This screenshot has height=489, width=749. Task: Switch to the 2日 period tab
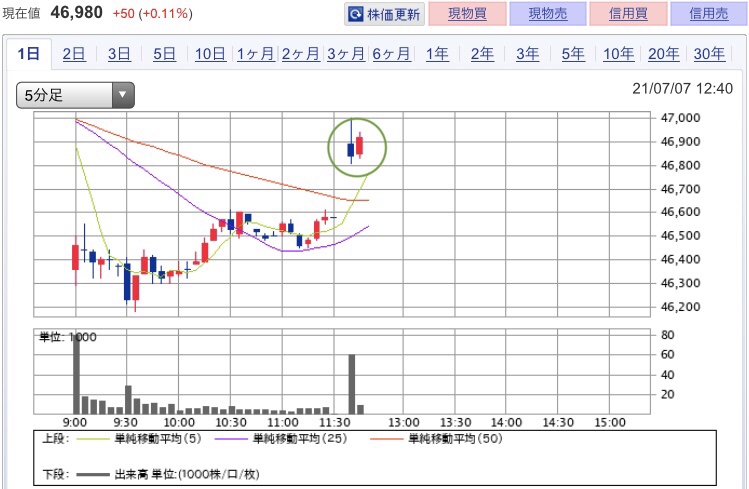pyautogui.click(x=74, y=54)
